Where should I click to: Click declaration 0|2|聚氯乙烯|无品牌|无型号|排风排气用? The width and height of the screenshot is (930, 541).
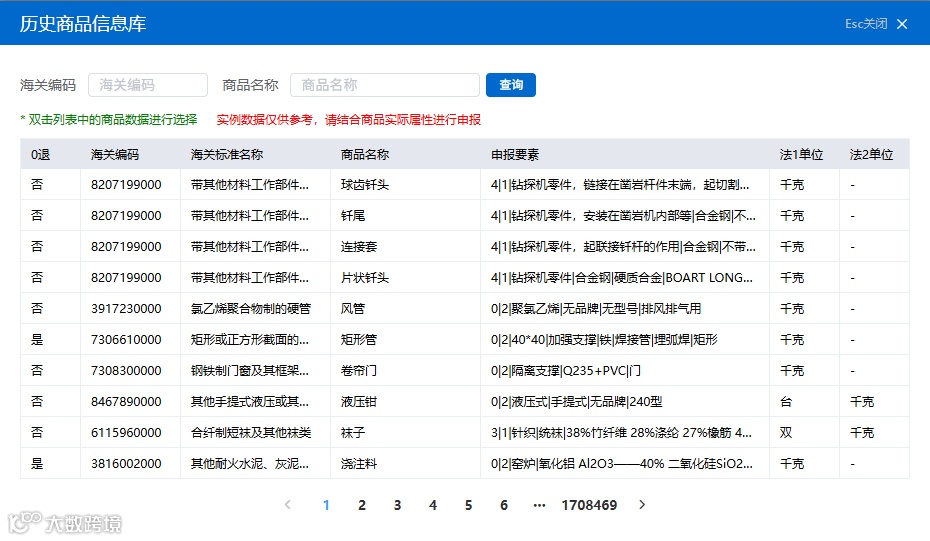(596, 308)
